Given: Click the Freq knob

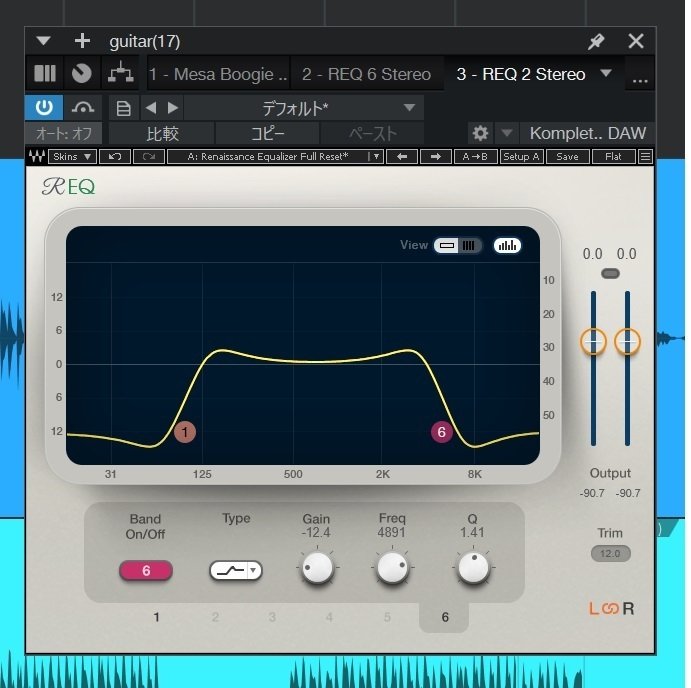Looking at the screenshot, I should 392,567.
